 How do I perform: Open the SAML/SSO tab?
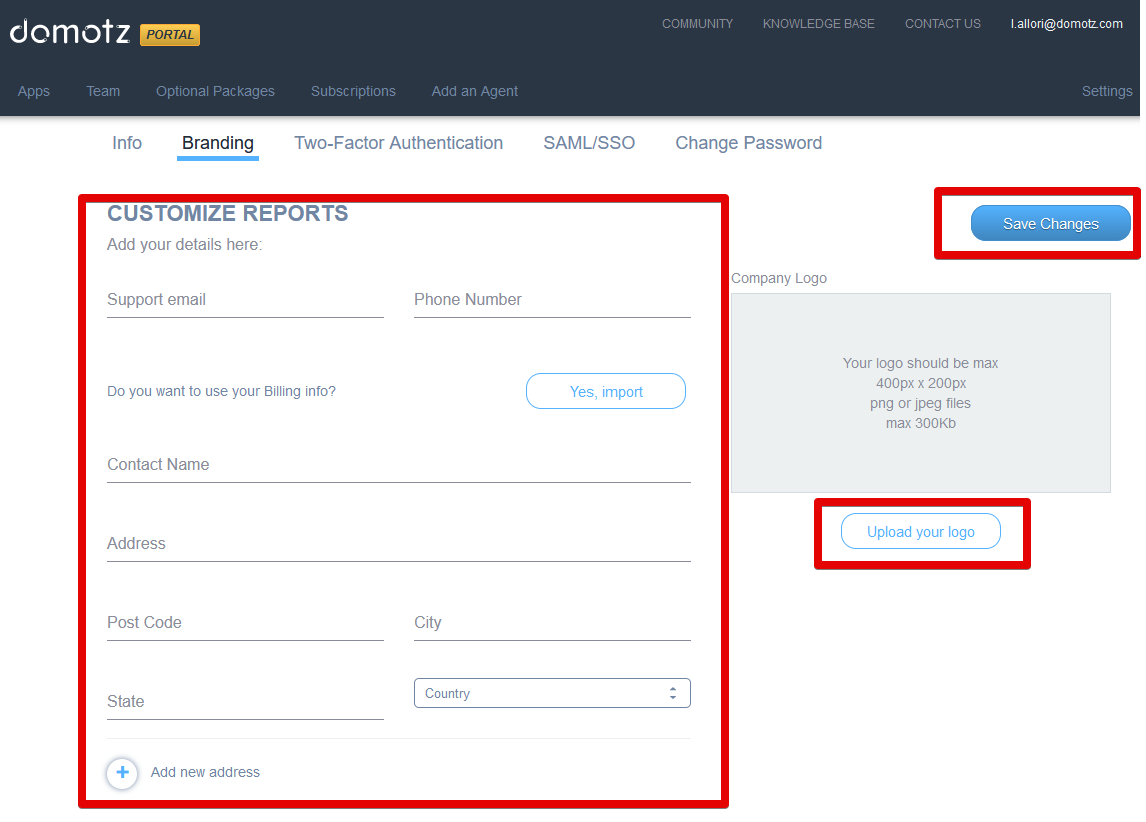pos(588,143)
